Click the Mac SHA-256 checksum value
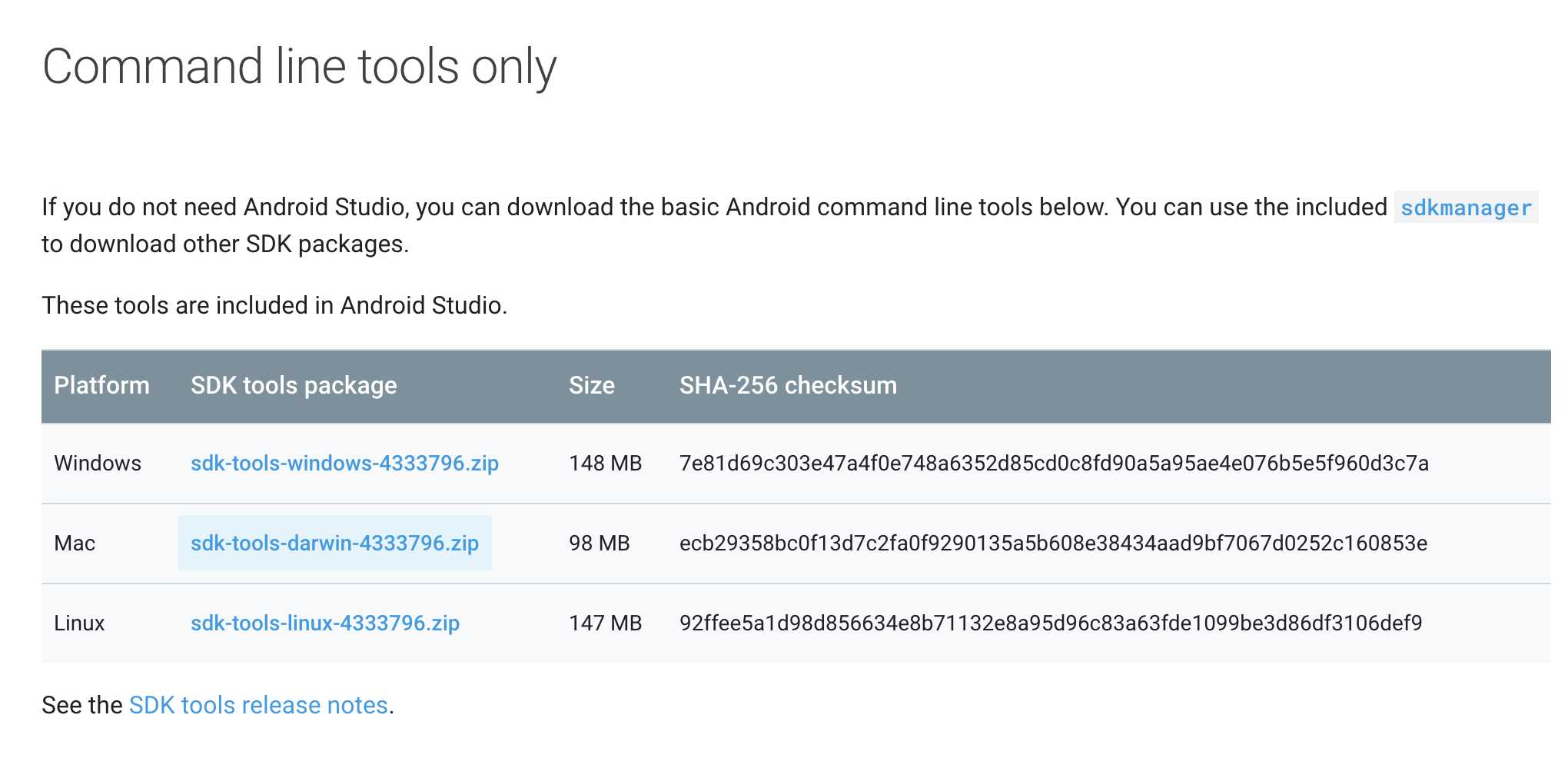This screenshot has height=778, width=1568. (x=1053, y=543)
